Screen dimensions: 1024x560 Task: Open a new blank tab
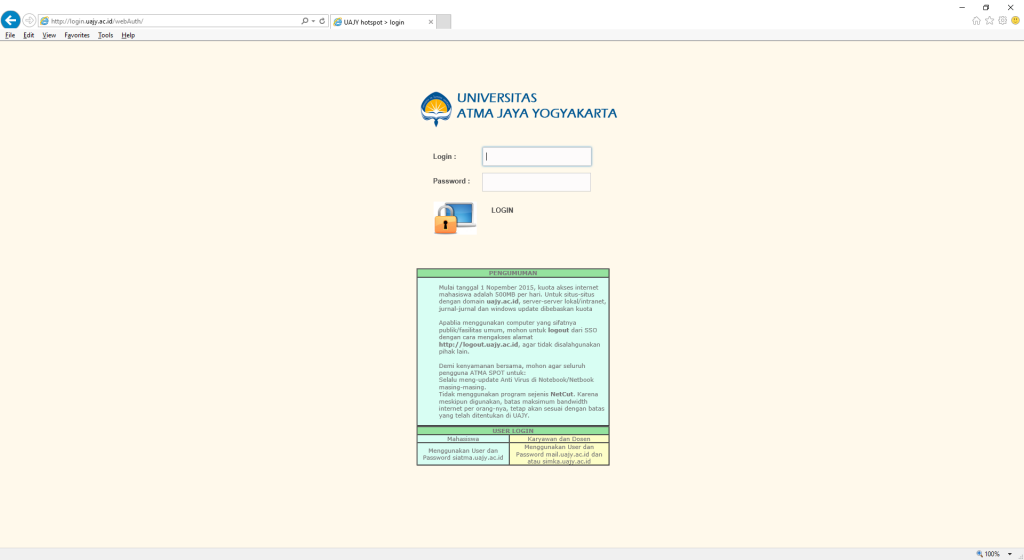click(443, 22)
